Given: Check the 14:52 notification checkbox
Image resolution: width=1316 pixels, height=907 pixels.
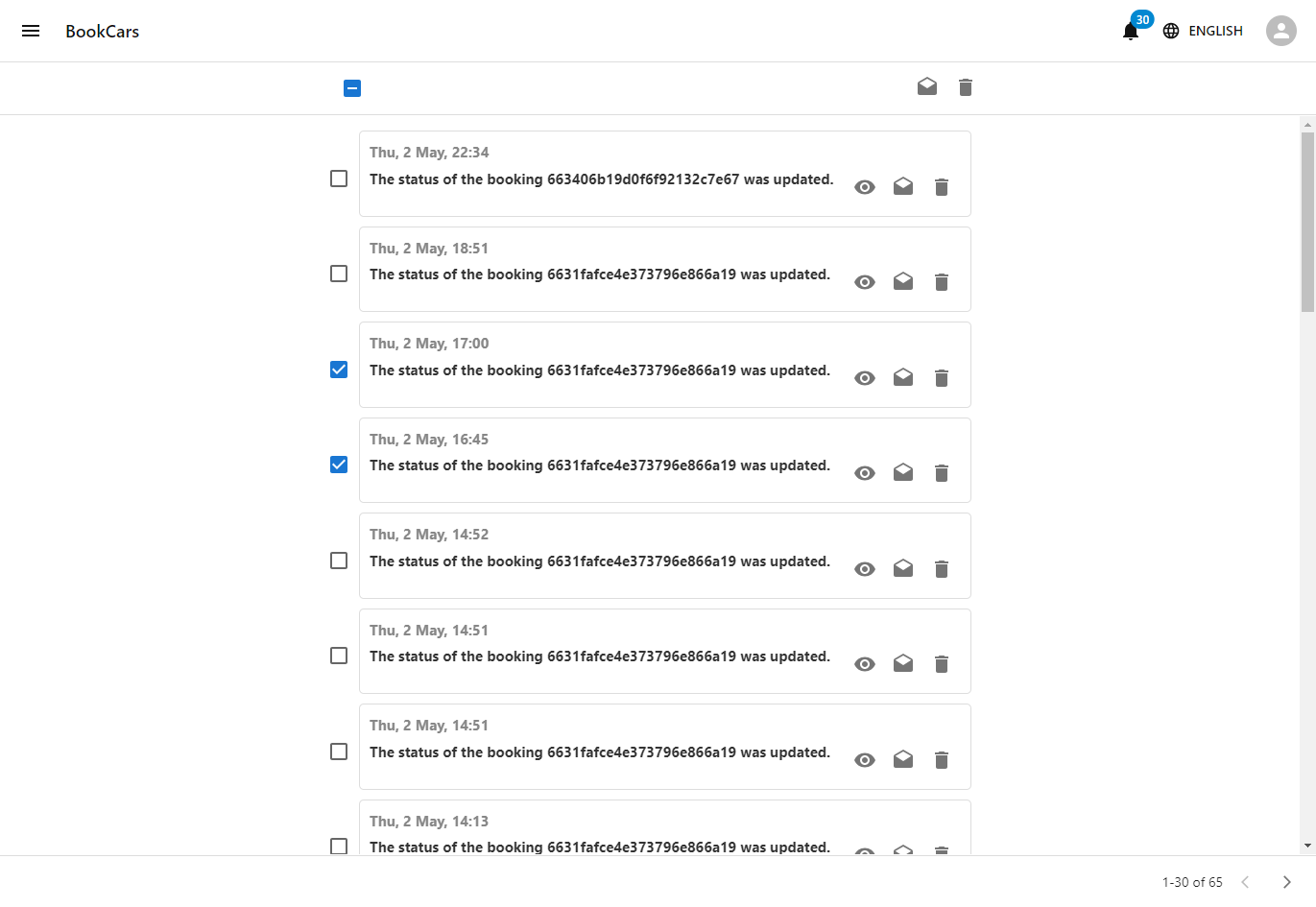Looking at the screenshot, I should click(x=339, y=561).
